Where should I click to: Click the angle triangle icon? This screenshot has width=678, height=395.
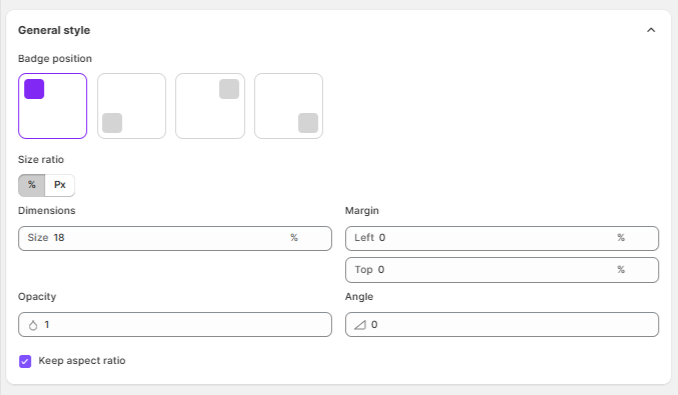coord(360,325)
